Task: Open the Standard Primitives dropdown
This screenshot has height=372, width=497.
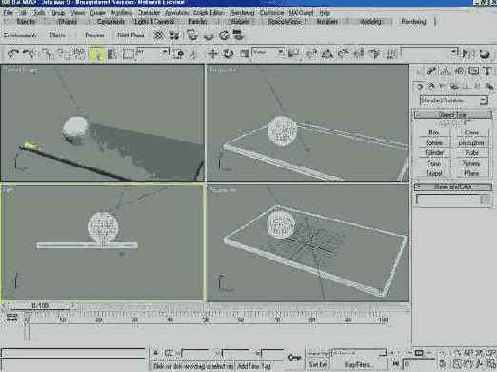Action: coord(454,100)
